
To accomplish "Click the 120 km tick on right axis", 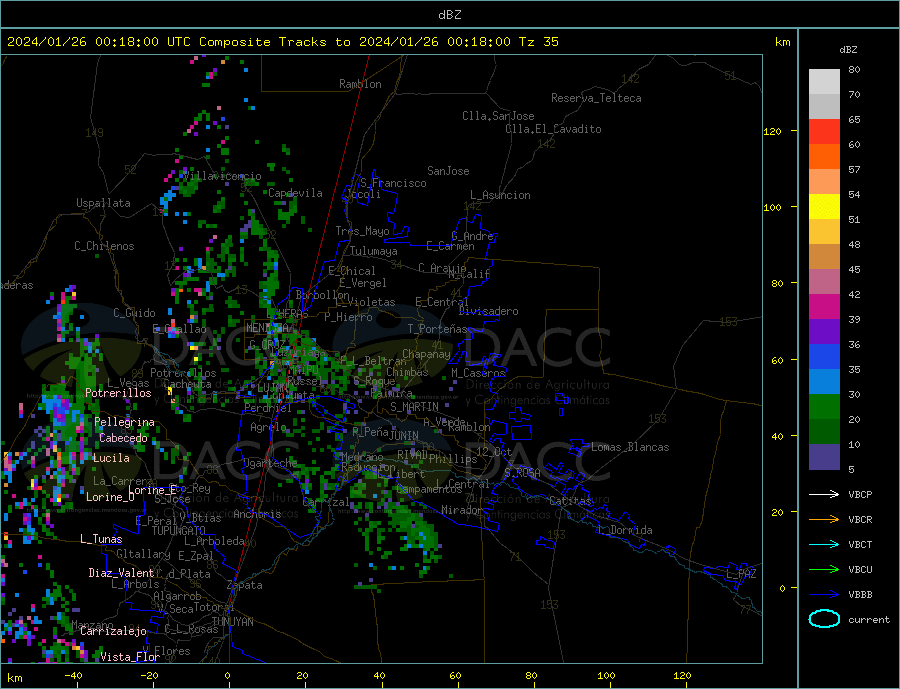I will [x=773, y=131].
